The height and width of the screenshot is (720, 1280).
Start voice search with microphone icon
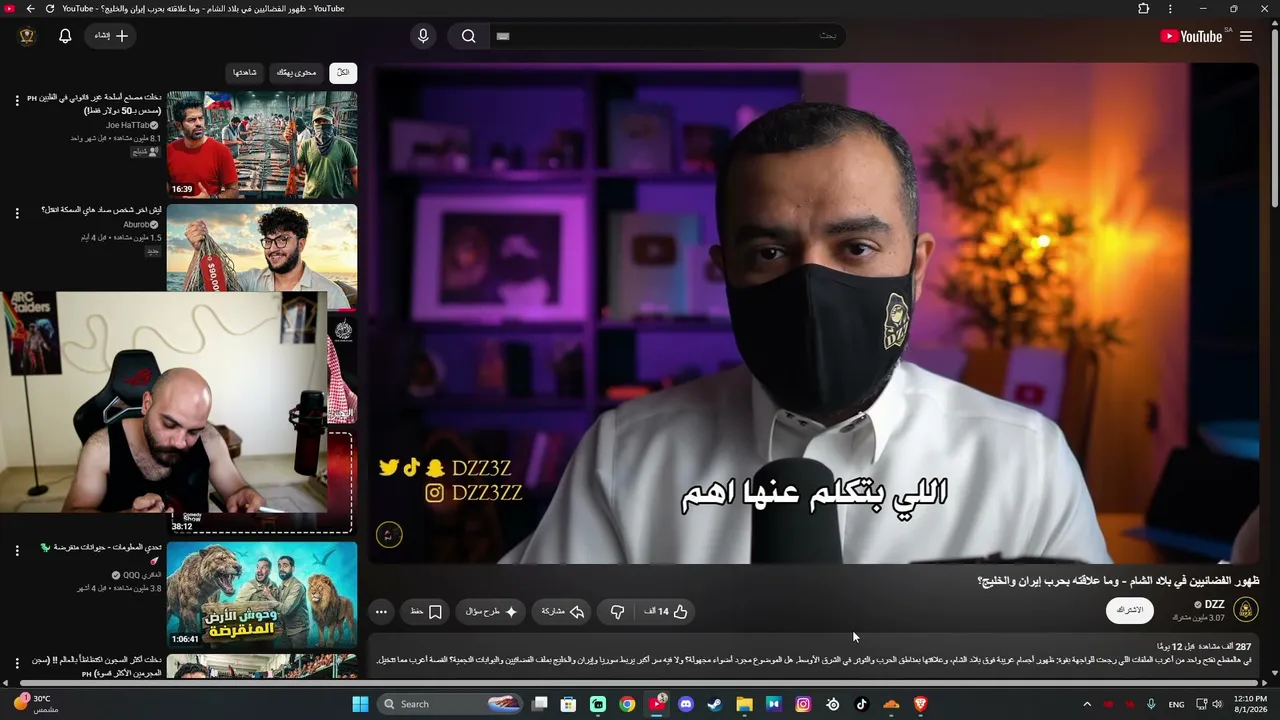click(423, 36)
